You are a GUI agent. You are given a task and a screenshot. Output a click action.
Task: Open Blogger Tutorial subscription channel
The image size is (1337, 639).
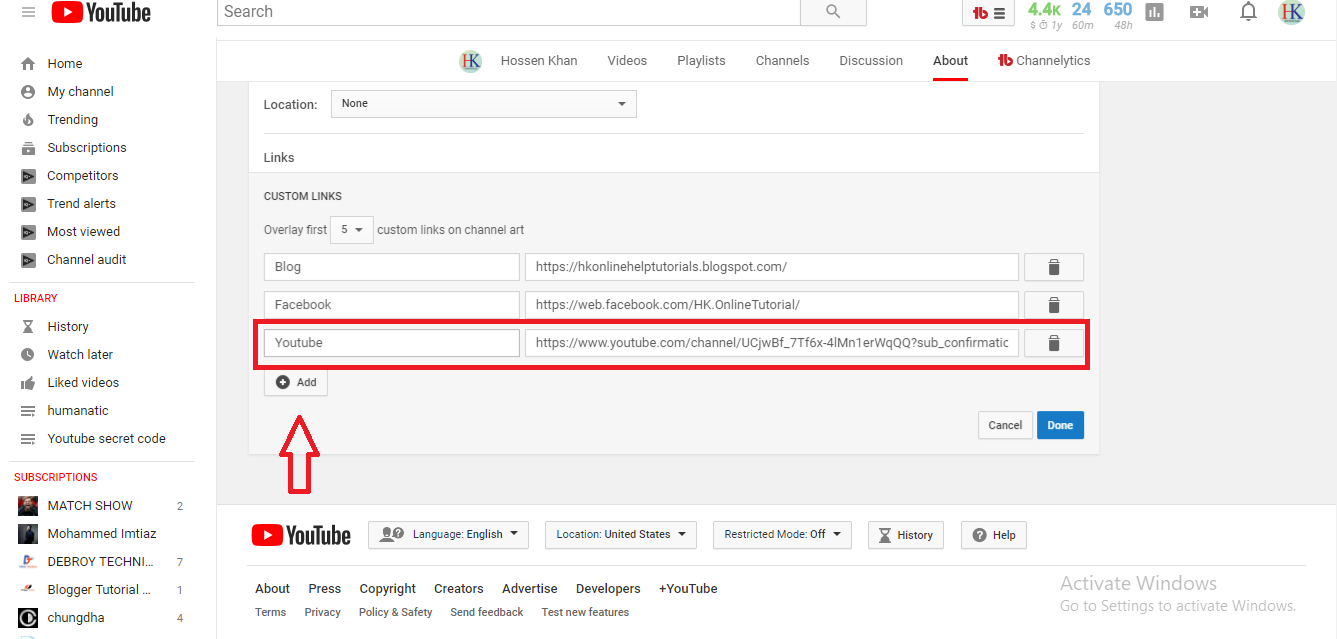coord(100,589)
